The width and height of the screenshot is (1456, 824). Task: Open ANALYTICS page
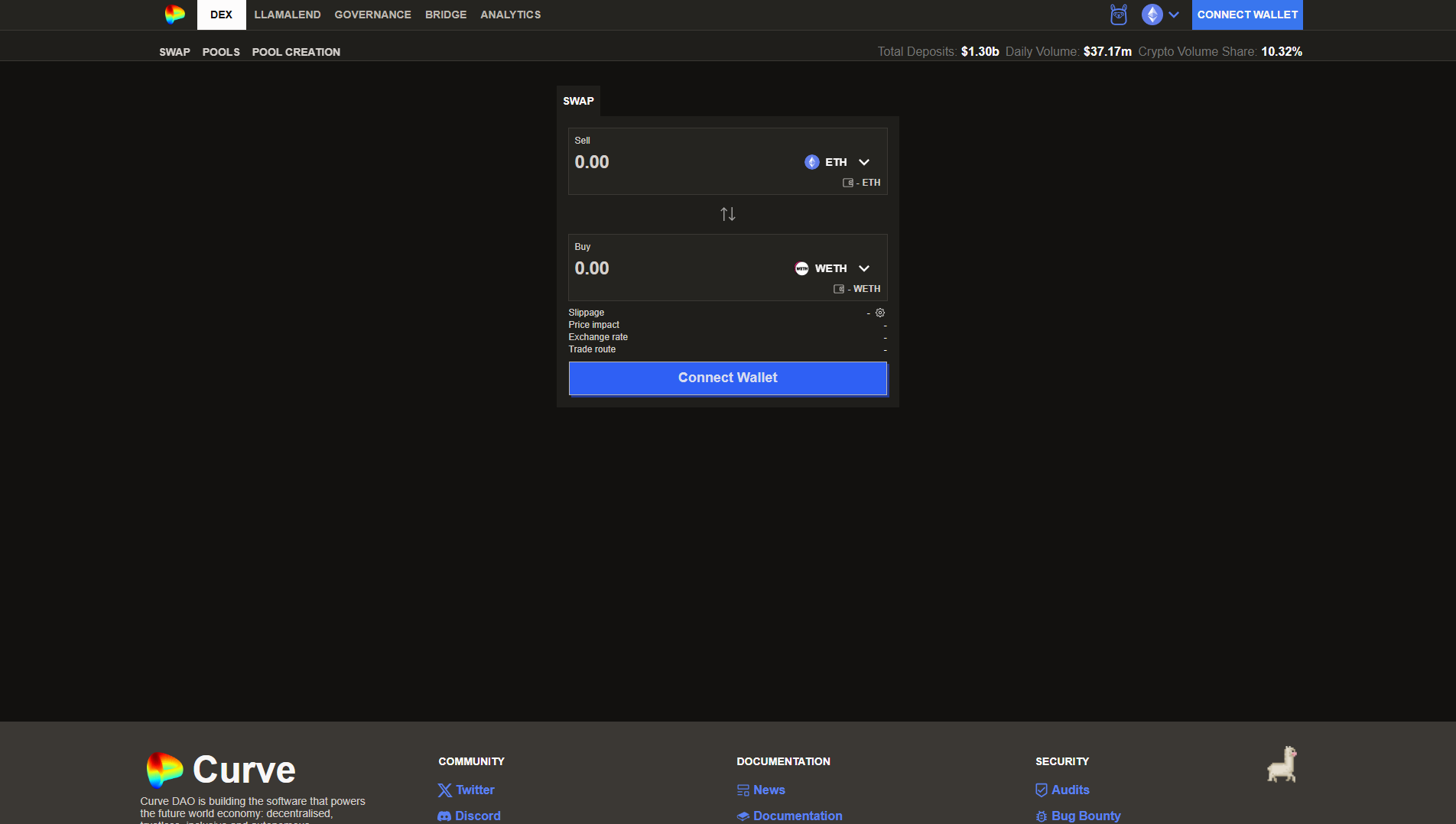click(x=511, y=15)
